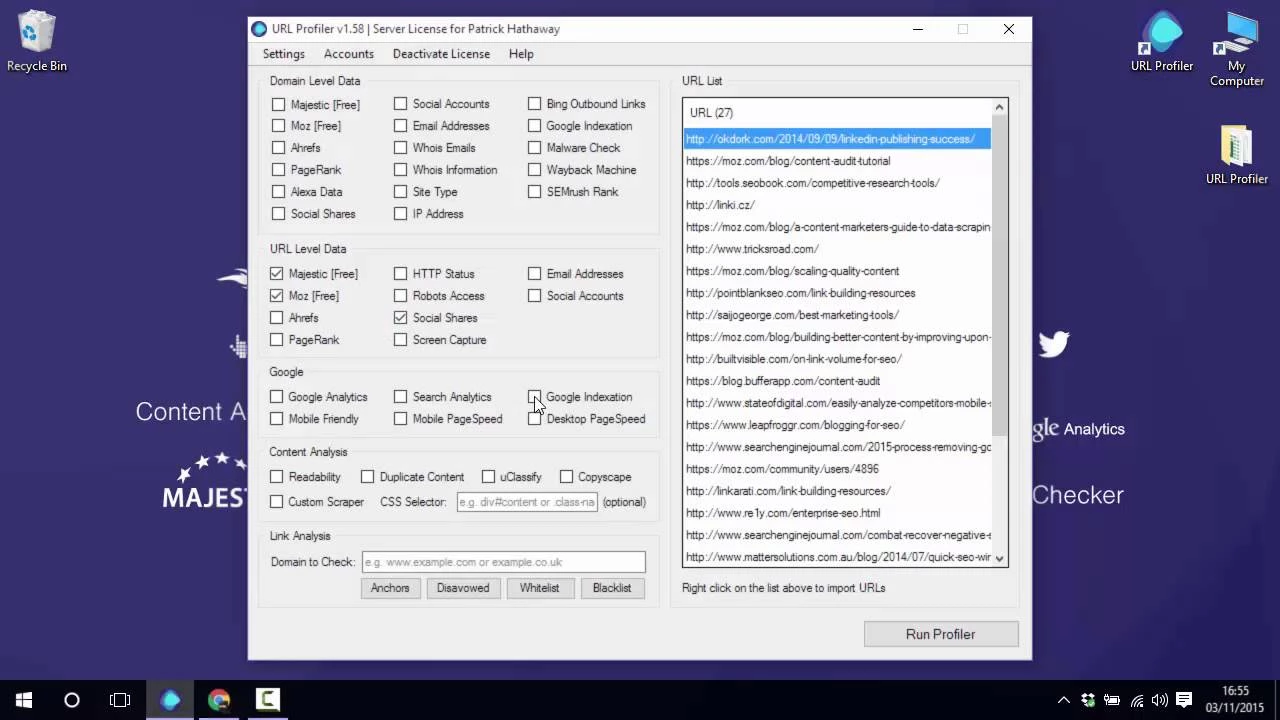This screenshot has width=1280, height=720.
Task: Check the battery status tray icon
Action: pyautogui.click(x=1112, y=700)
